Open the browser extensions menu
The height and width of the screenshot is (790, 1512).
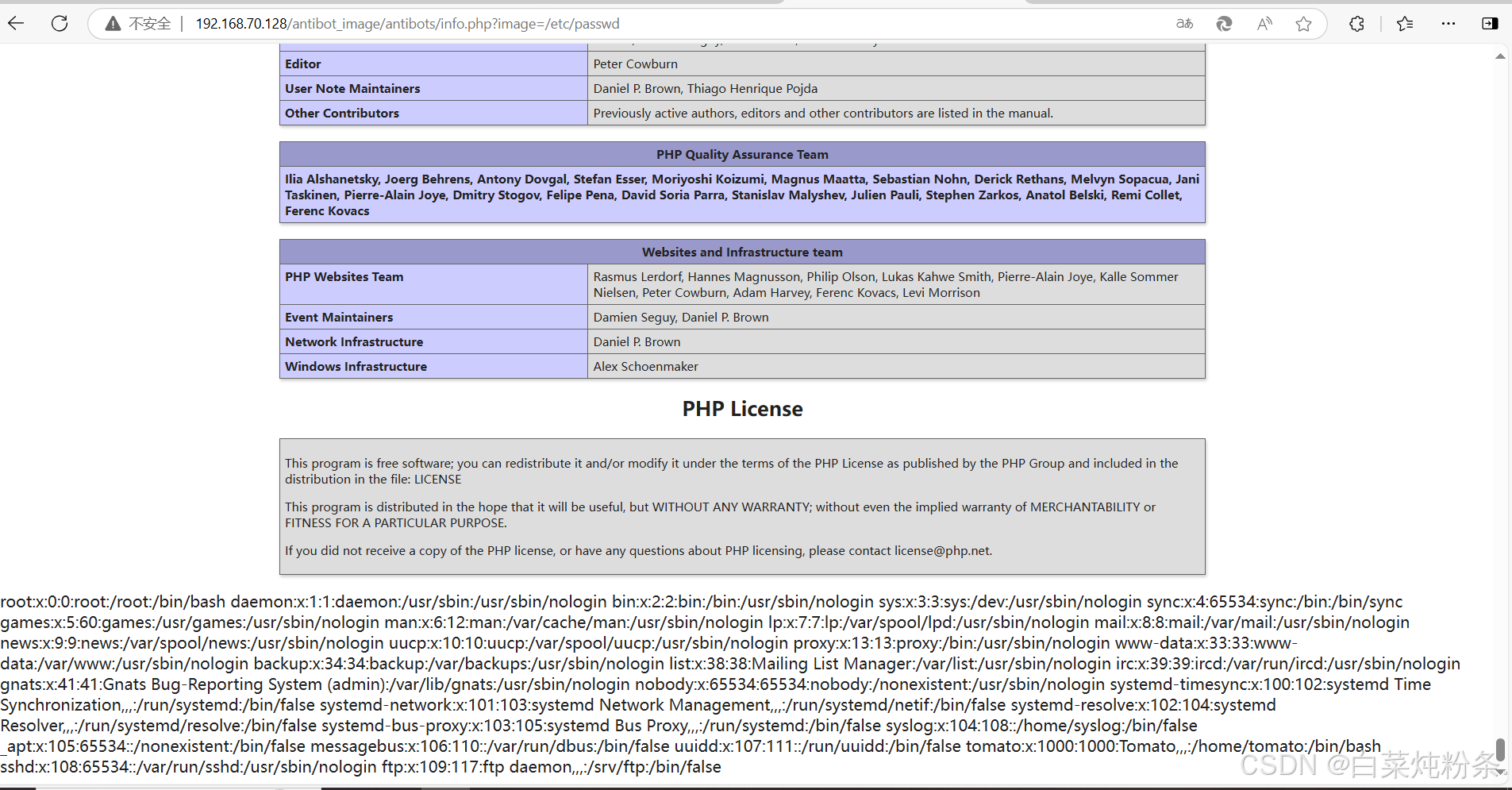click(1356, 24)
